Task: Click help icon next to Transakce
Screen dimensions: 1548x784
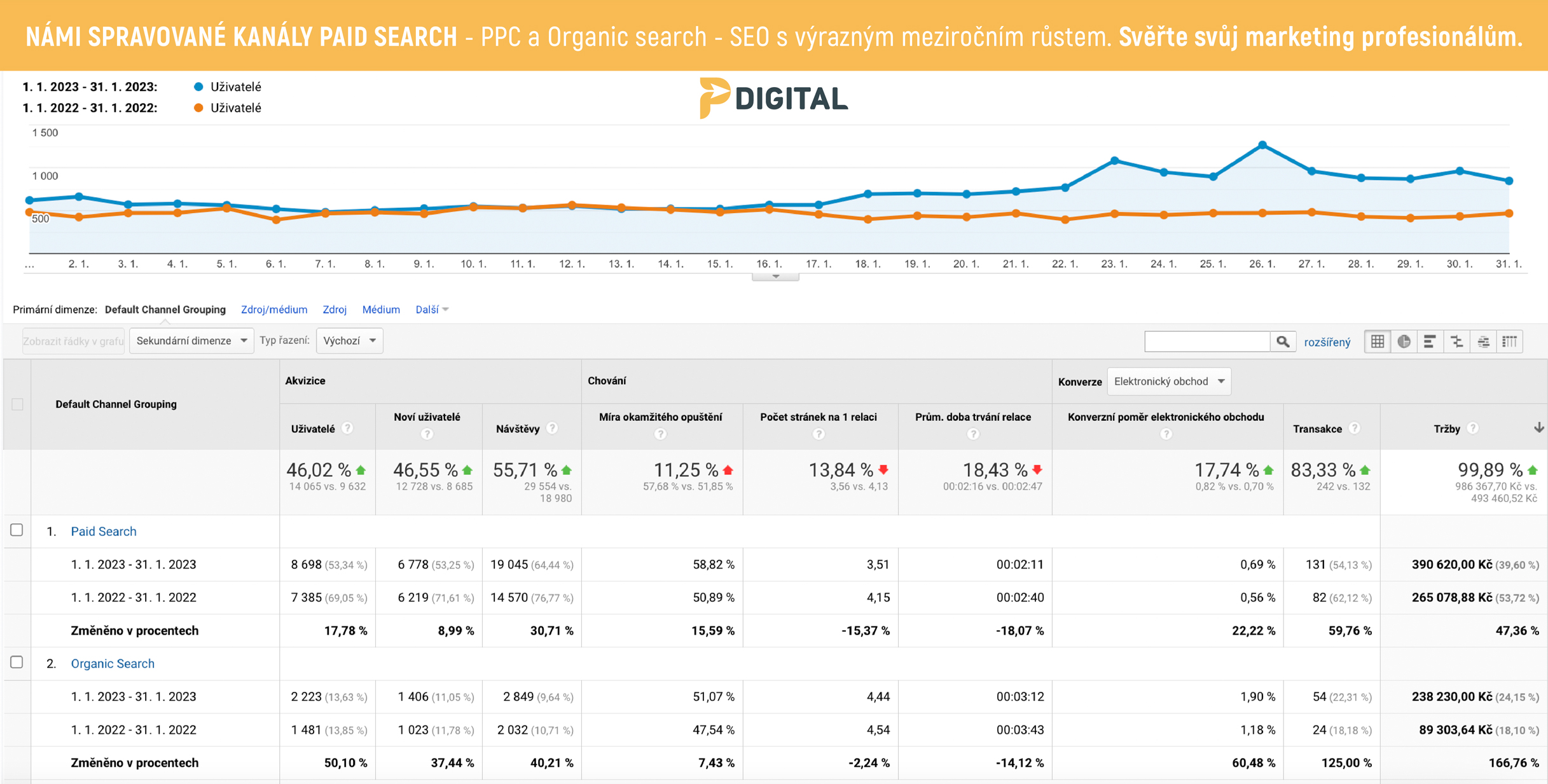Action: pos(1355,428)
